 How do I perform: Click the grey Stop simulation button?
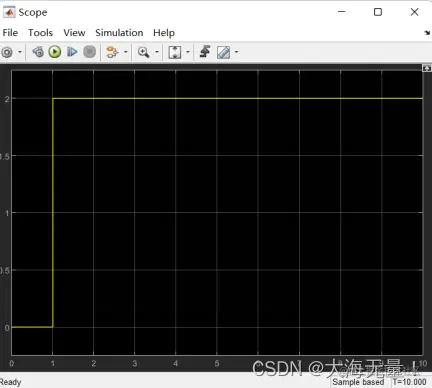(x=89, y=52)
